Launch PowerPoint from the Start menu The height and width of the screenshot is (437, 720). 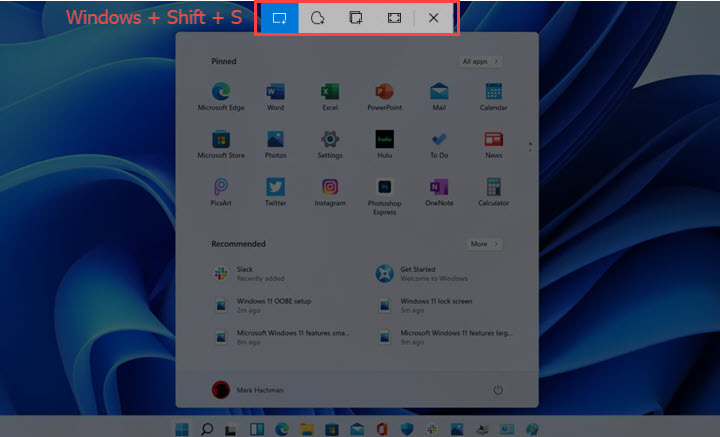(x=385, y=97)
